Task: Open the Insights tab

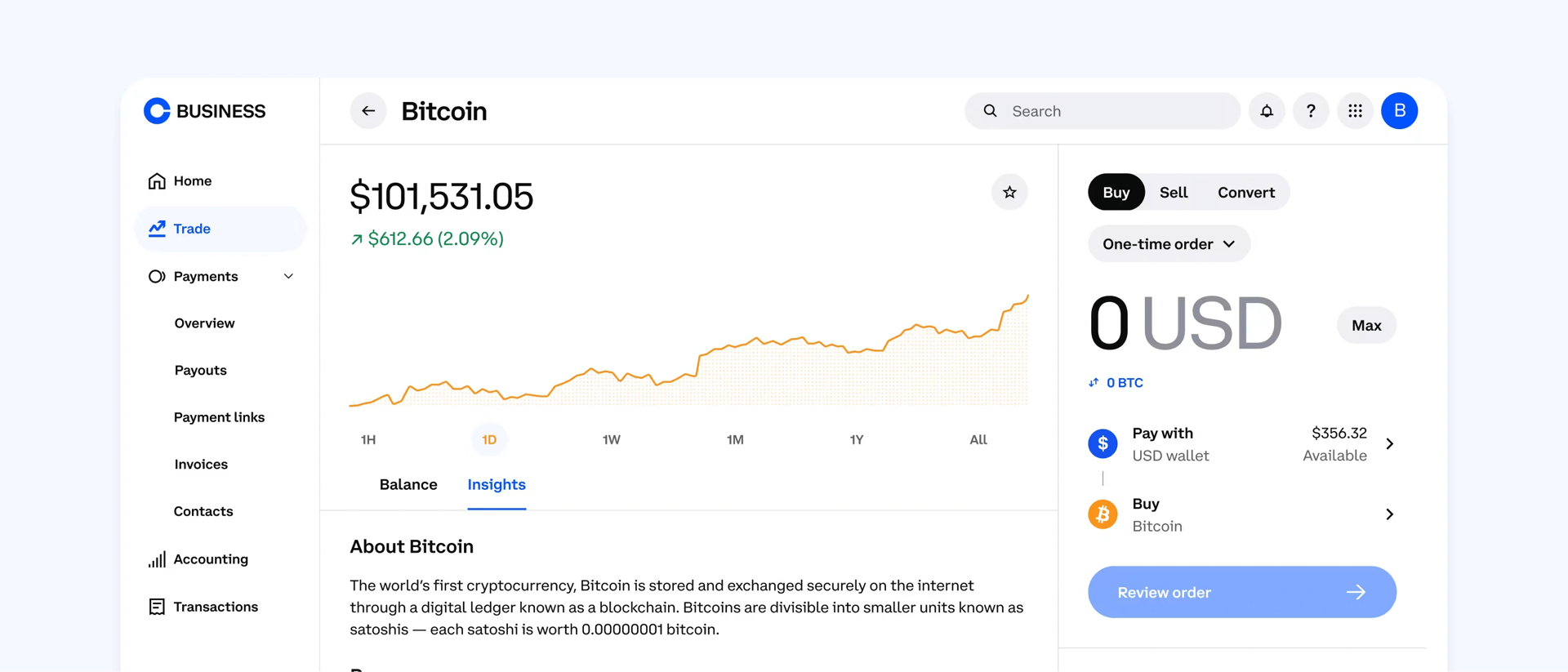Action: coord(496,484)
